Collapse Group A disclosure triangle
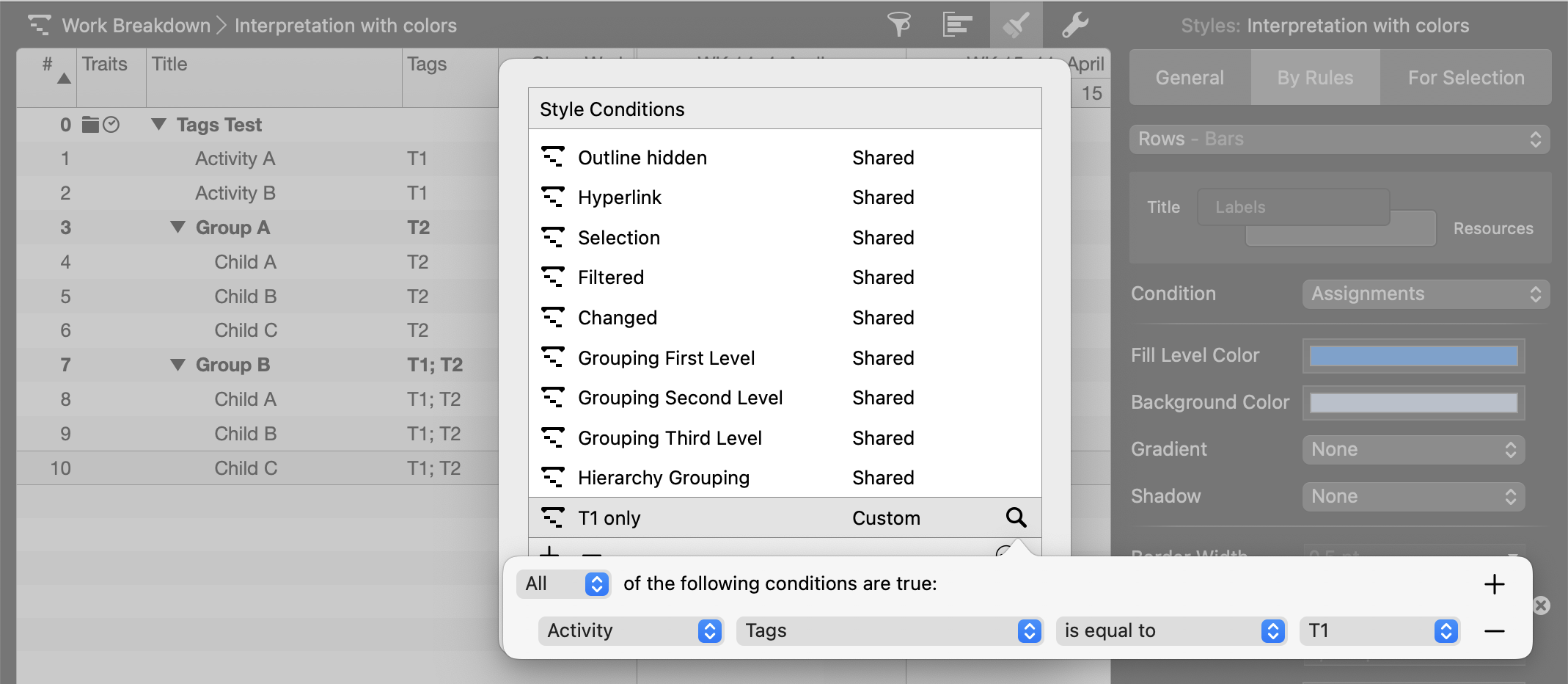 click(x=177, y=227)
